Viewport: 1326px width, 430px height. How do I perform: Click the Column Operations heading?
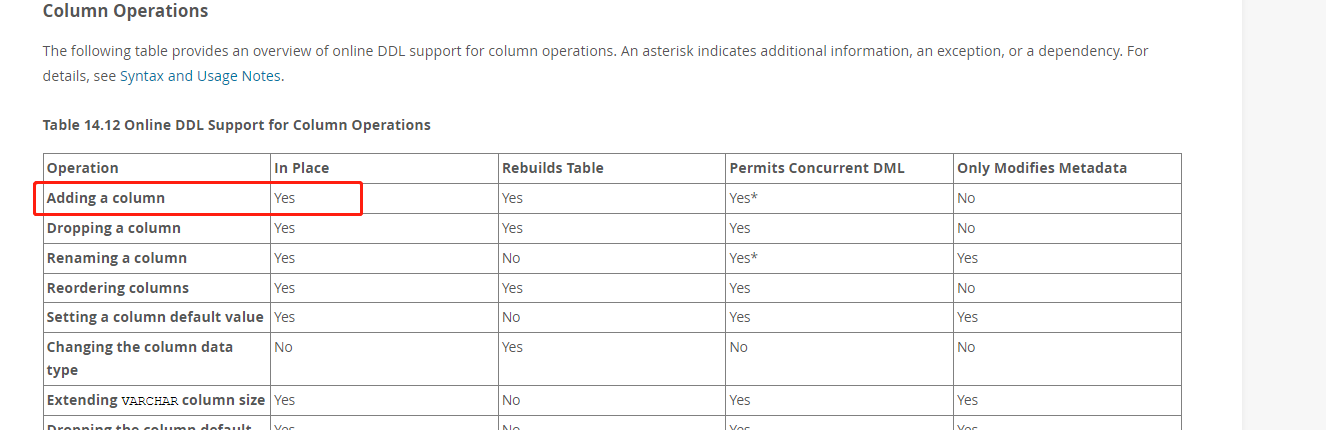[125, 12]
